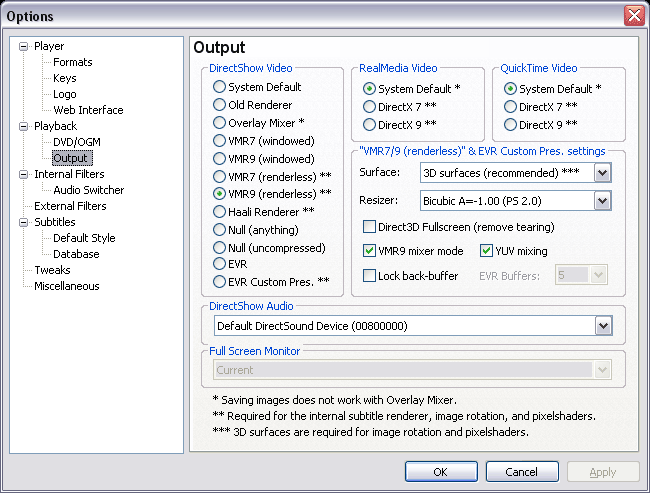Select Overlay Mixer for DirectShow Video
This screenshot has height=493, width=650.
click(x=219, y=123)
